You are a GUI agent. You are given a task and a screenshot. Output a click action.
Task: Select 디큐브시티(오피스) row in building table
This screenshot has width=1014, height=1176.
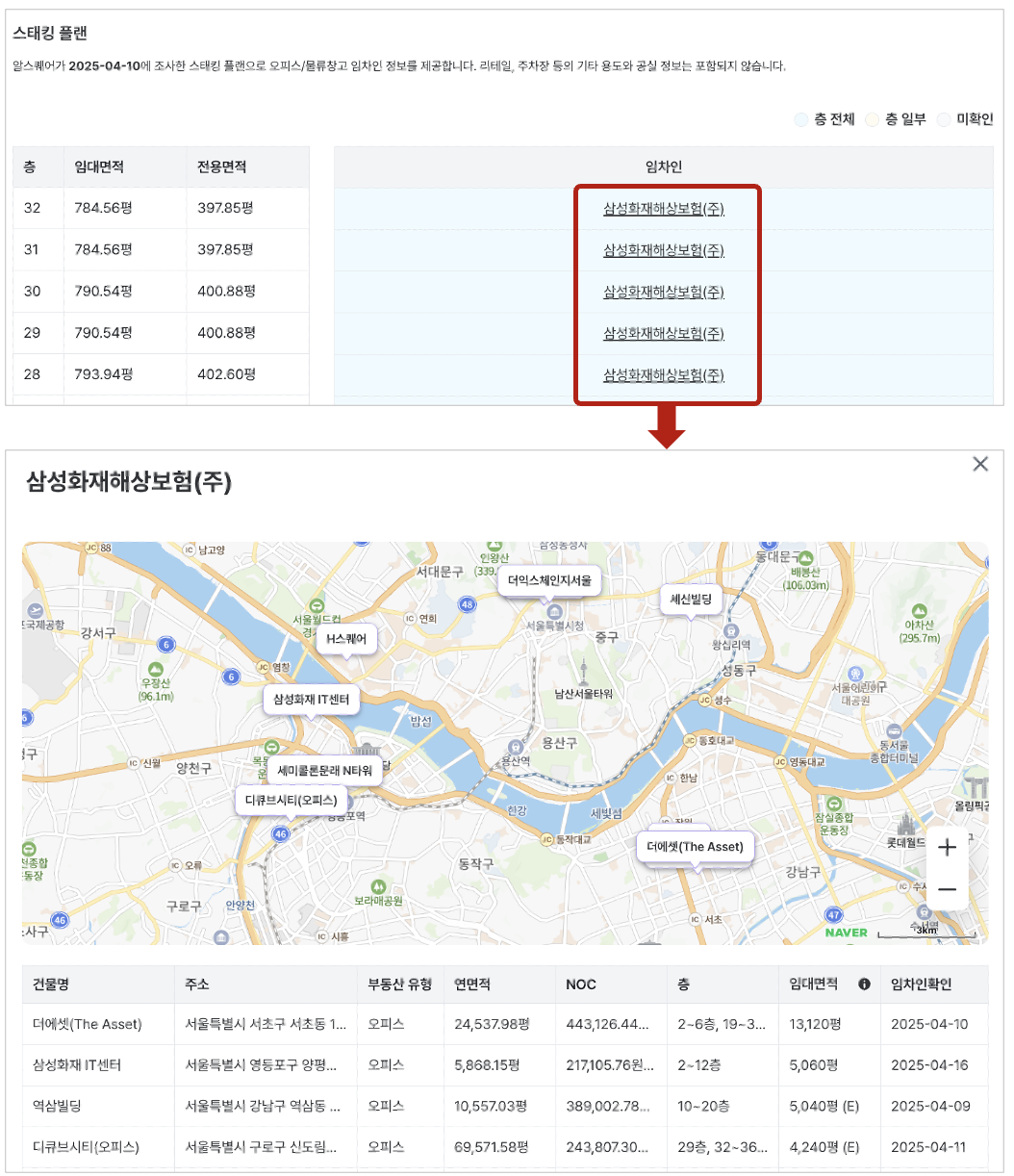[505, 1147]
